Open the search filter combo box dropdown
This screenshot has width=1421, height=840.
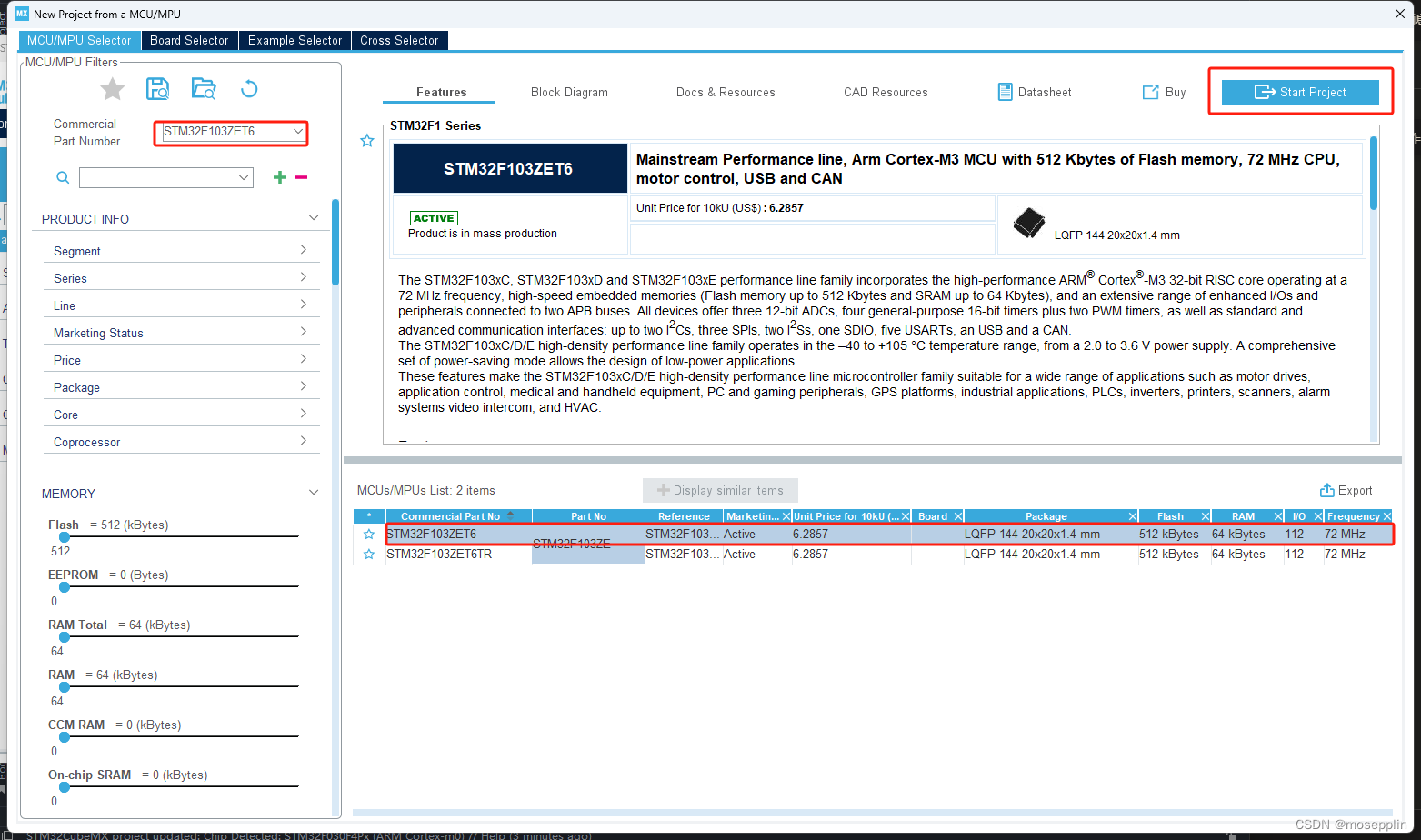pyautogui.click(x=244, y=177)
